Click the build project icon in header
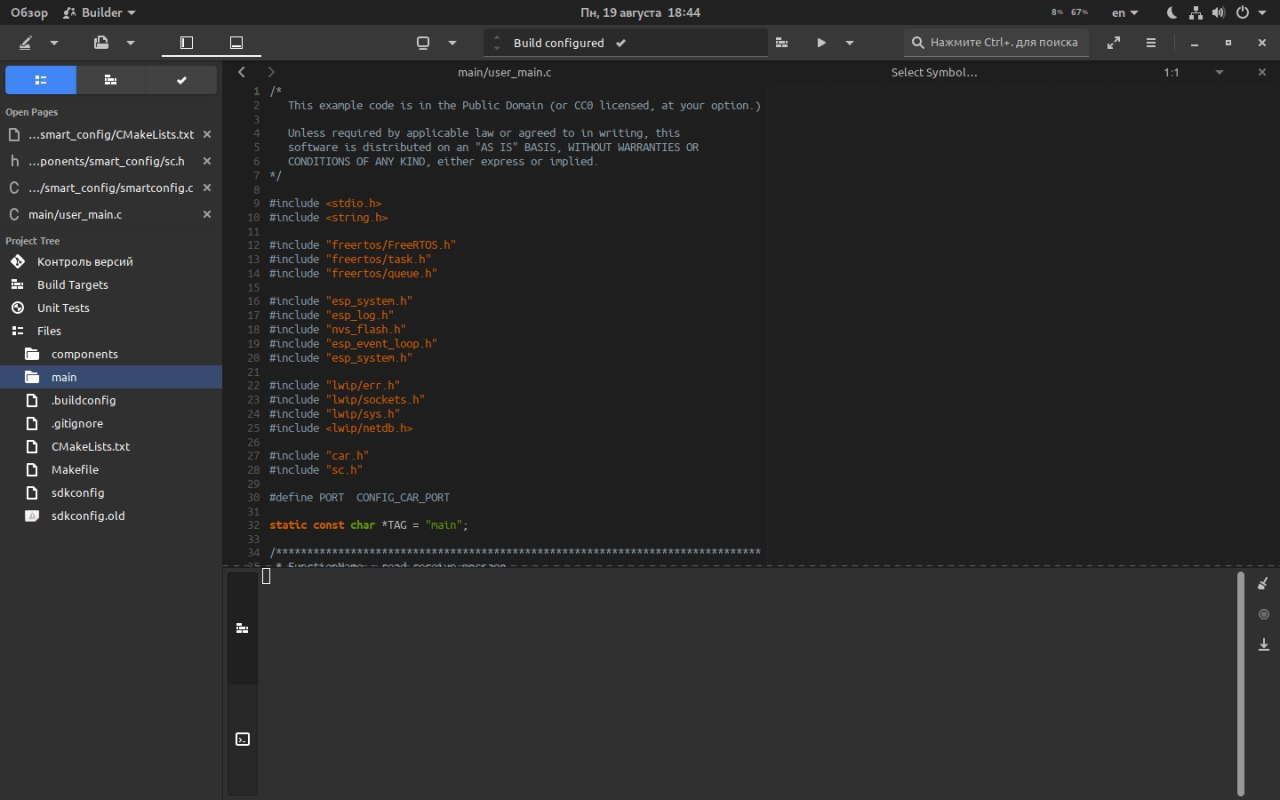The height and width of the screenshot is (800, 1280). pyautogui.click(x=782, y=43)
